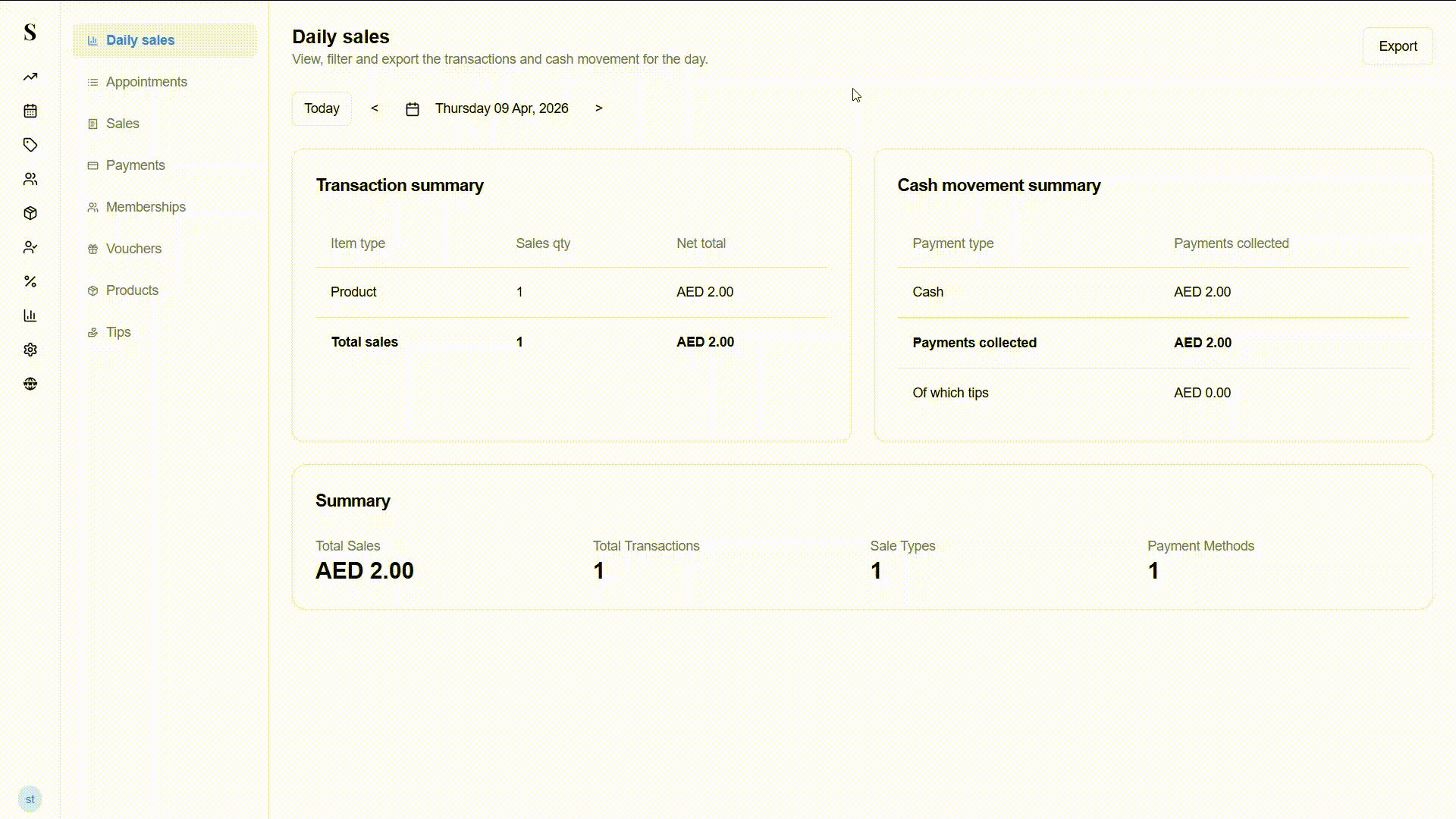Image resolution: width=1456 pixels, height=819 pixels.
Task: Open the bar chart reports icon
Action: tap(30, 315)
